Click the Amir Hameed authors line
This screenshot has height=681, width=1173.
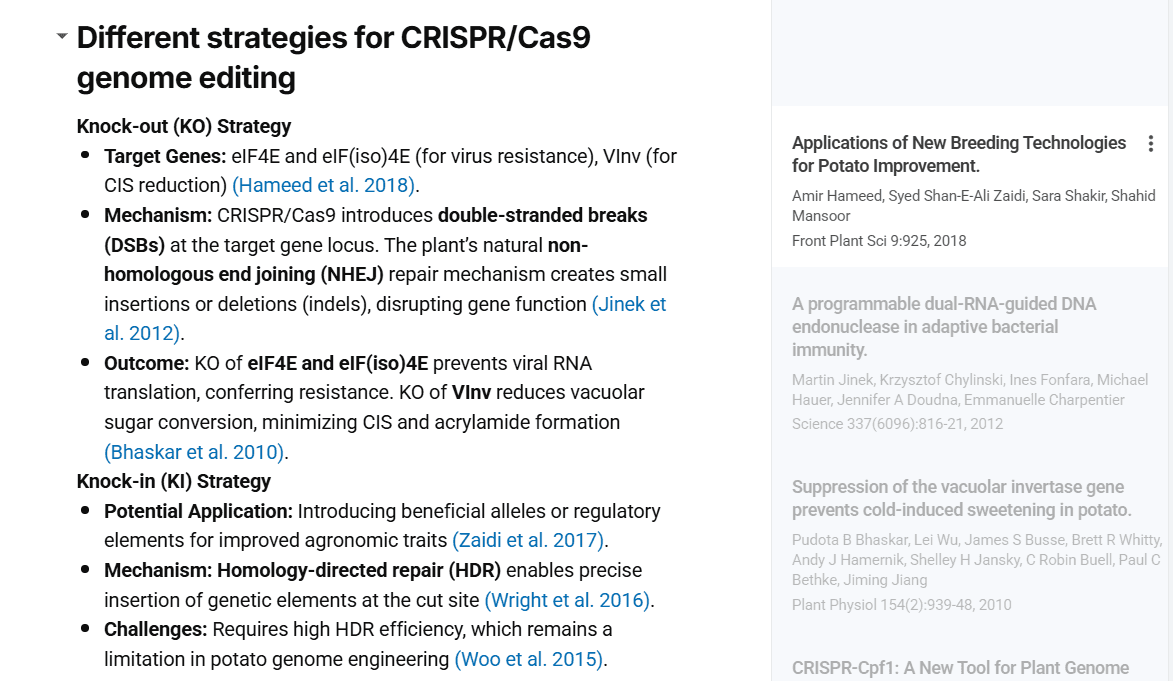972,205
